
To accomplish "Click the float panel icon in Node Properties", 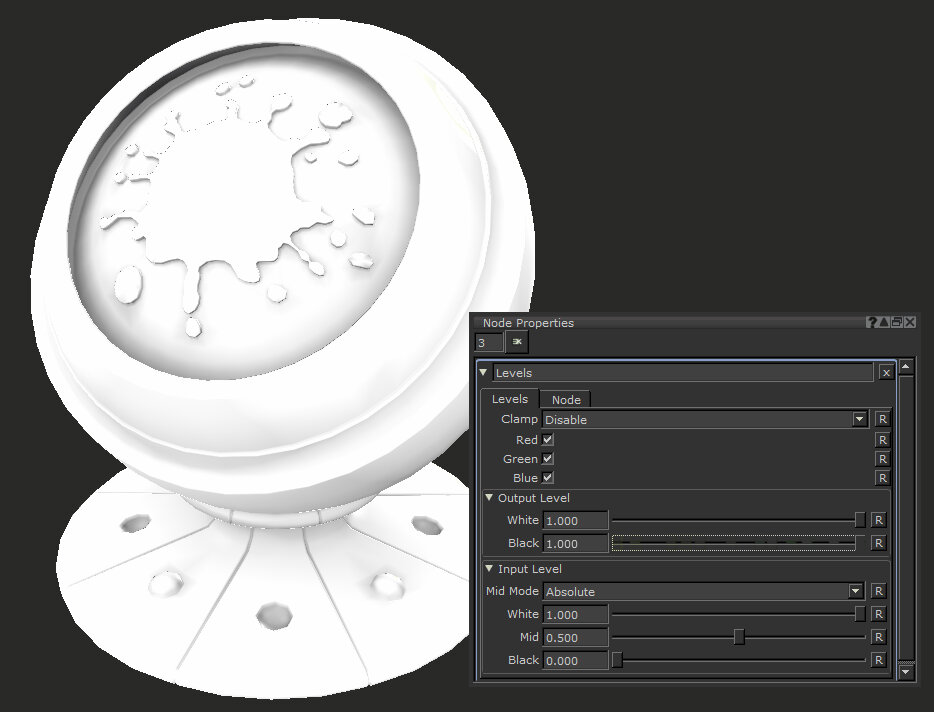I will tap(896, 322).
